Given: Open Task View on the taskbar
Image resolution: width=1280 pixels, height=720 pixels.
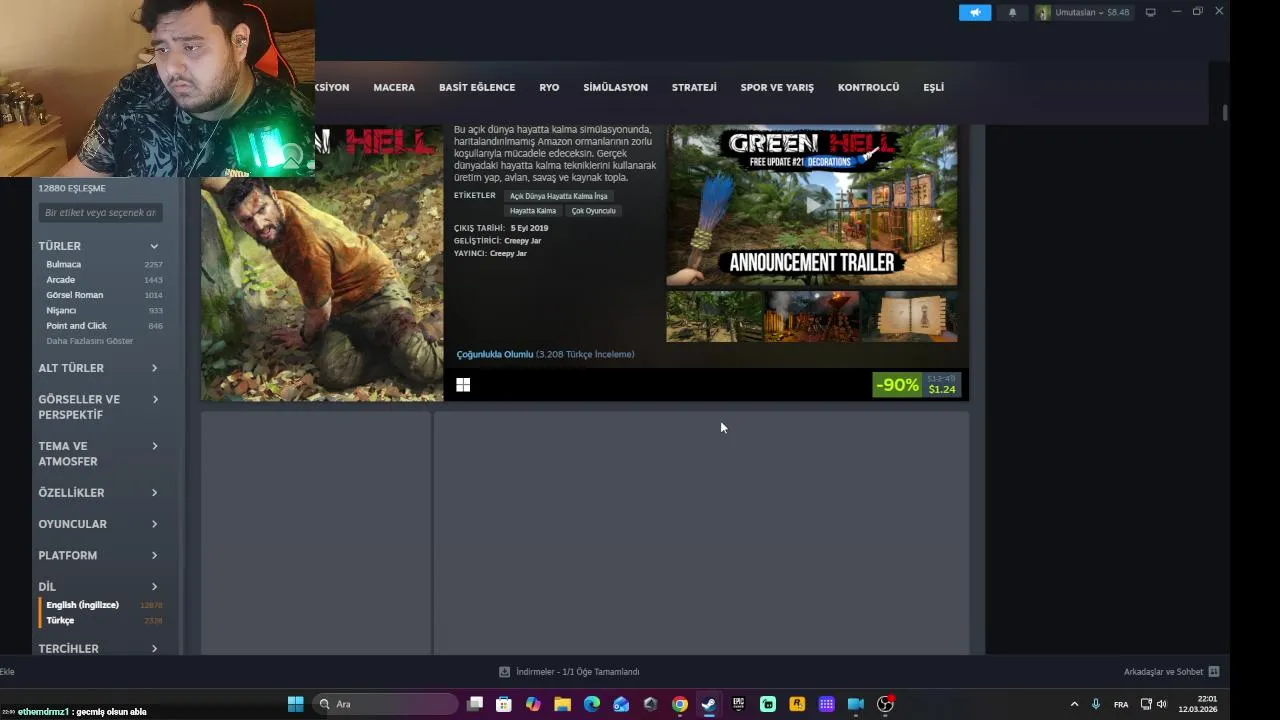Looking at the screenshot, I should [x=475, y=704].
